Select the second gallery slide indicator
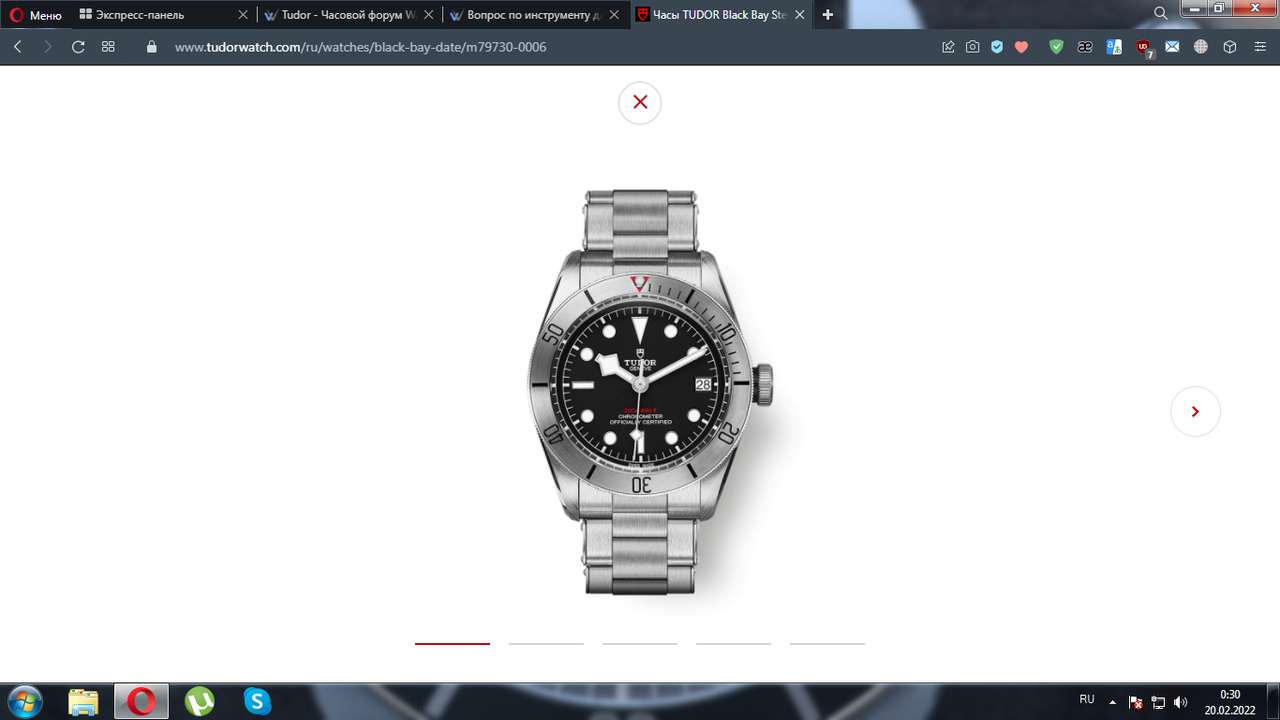This screenshot has height=720, width=1280. (x=546, y=643)
